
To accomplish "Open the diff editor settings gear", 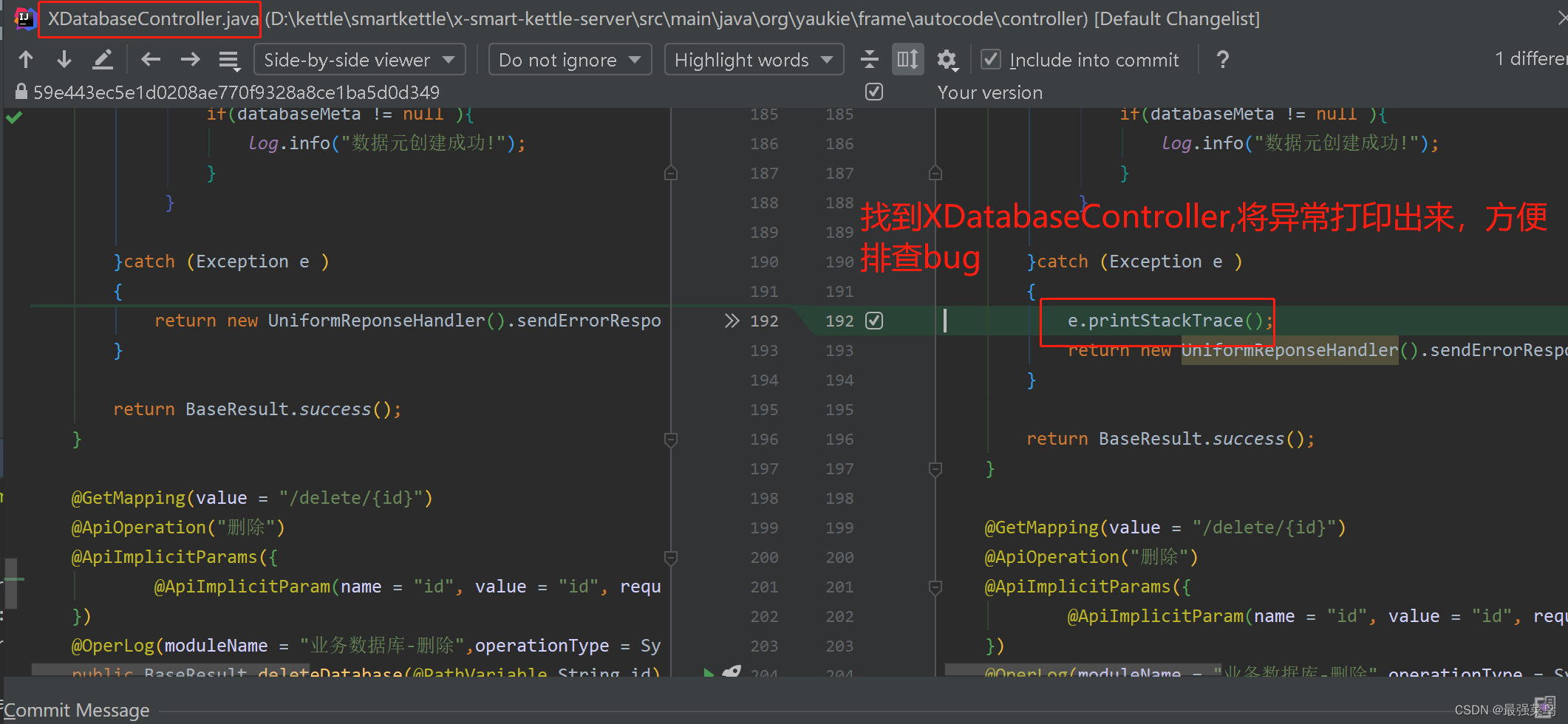I will click(948, 59).
